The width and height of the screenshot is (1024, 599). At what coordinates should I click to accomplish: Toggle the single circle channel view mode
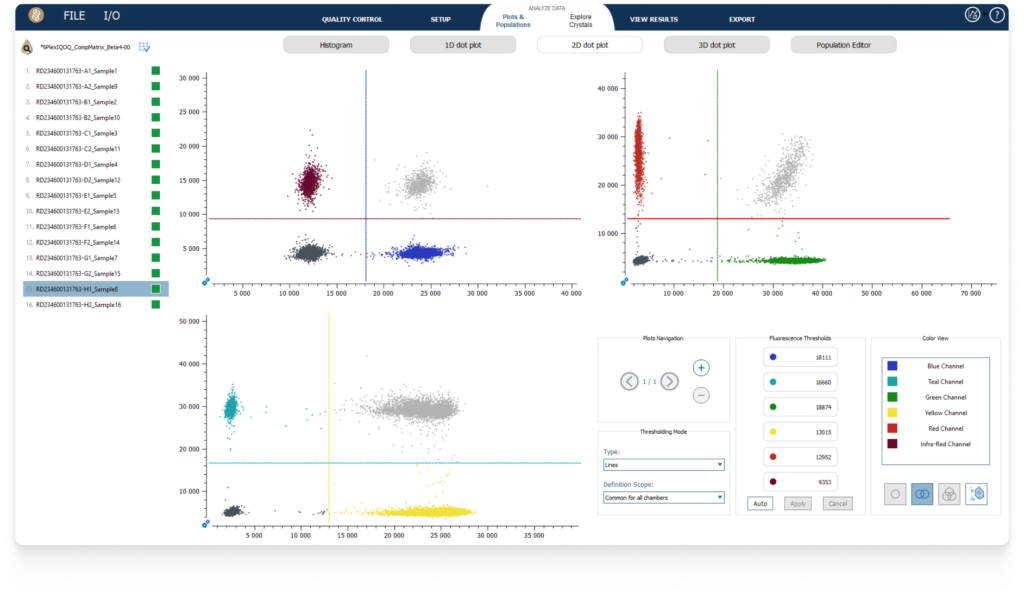(895, 494)
